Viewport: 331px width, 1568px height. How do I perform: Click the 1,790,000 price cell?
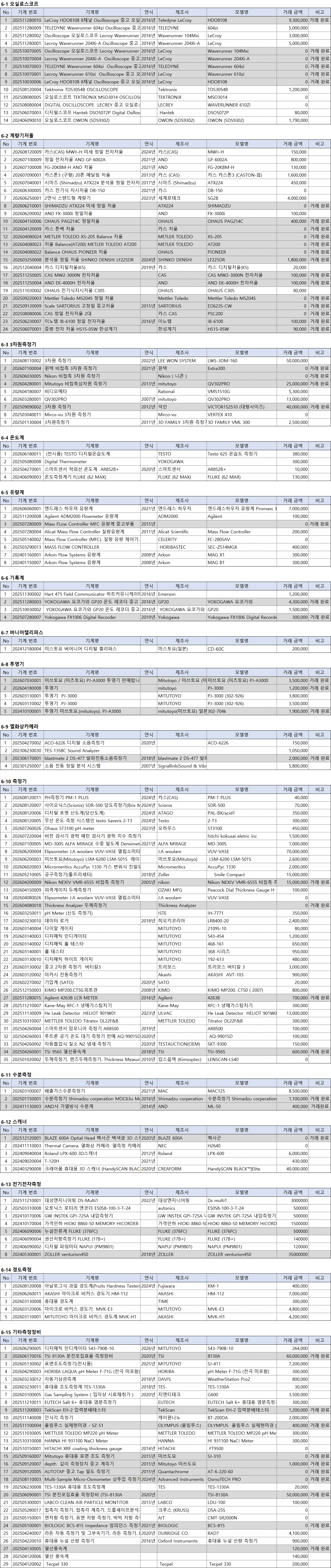tap(293, 121)
